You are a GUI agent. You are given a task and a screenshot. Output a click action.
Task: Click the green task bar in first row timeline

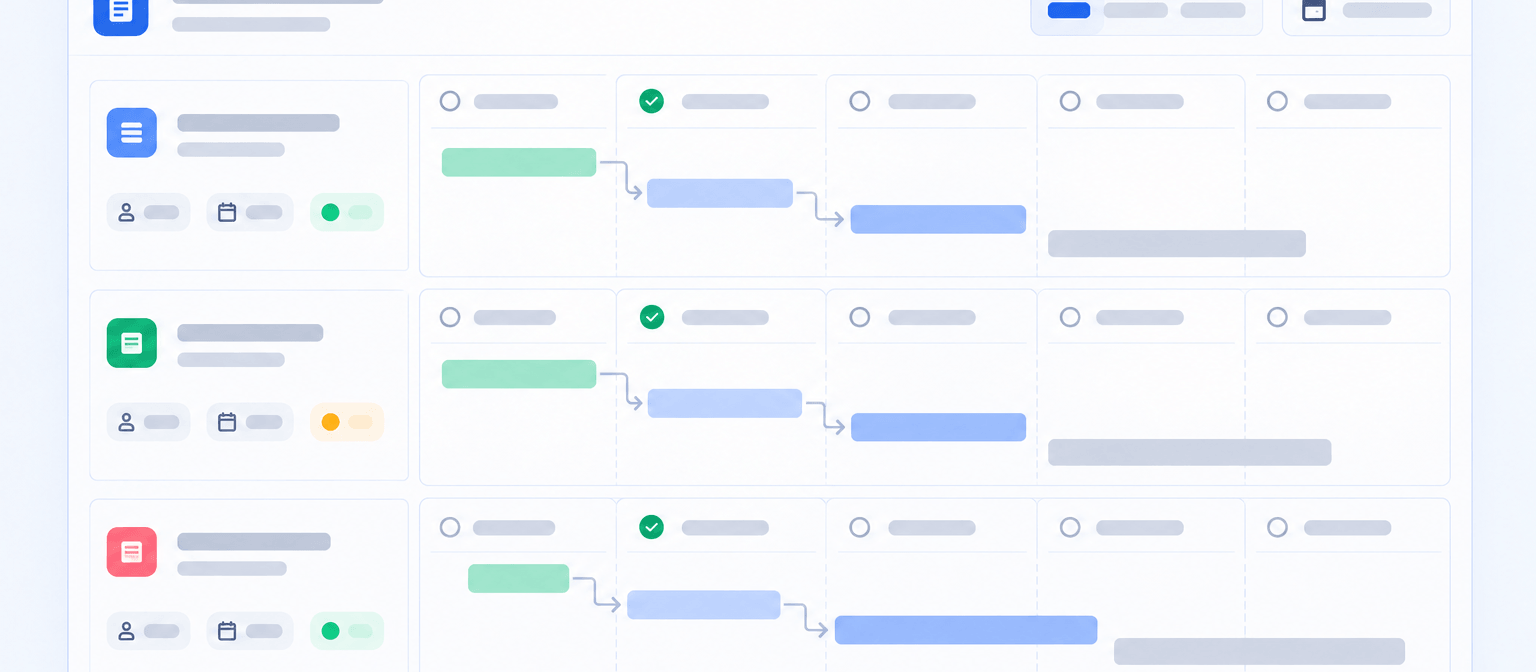(x=519, y=162)
